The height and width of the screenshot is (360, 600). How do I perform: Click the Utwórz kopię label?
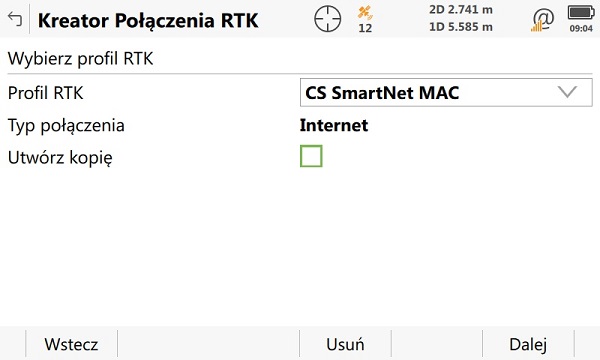[60, 158]
